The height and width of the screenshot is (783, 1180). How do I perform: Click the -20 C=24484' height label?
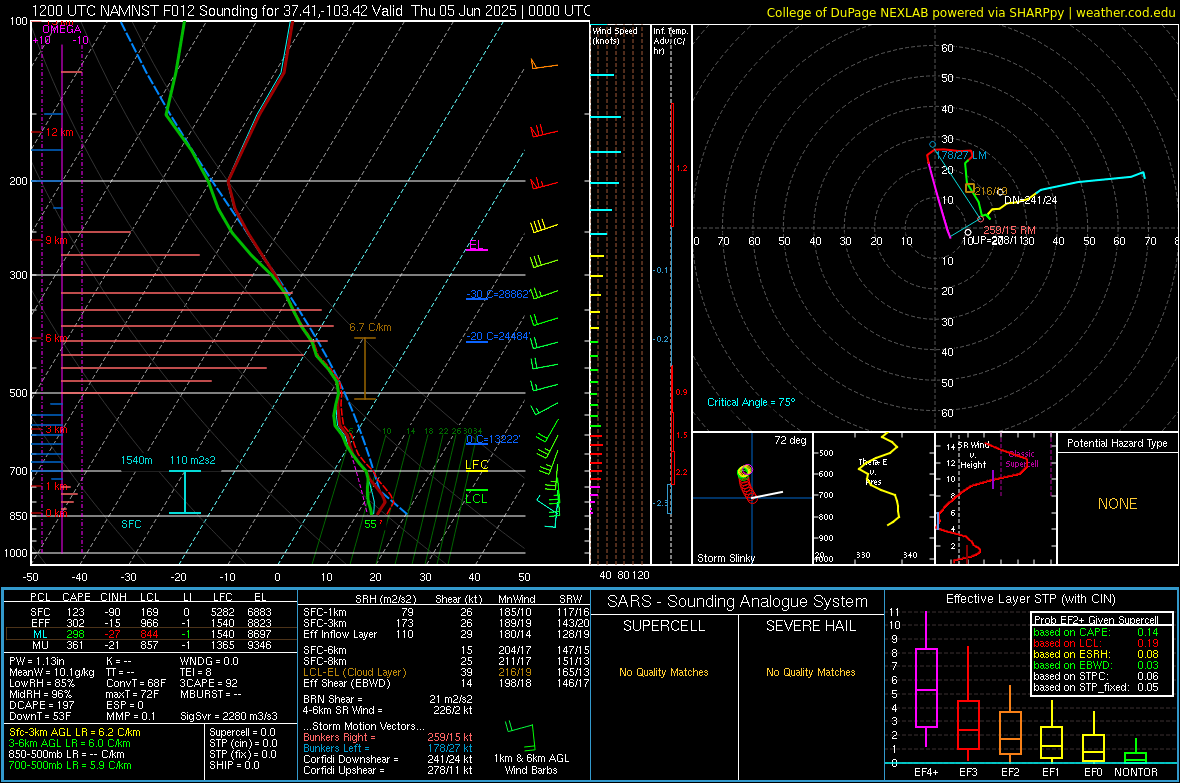[x=497, y=337]
